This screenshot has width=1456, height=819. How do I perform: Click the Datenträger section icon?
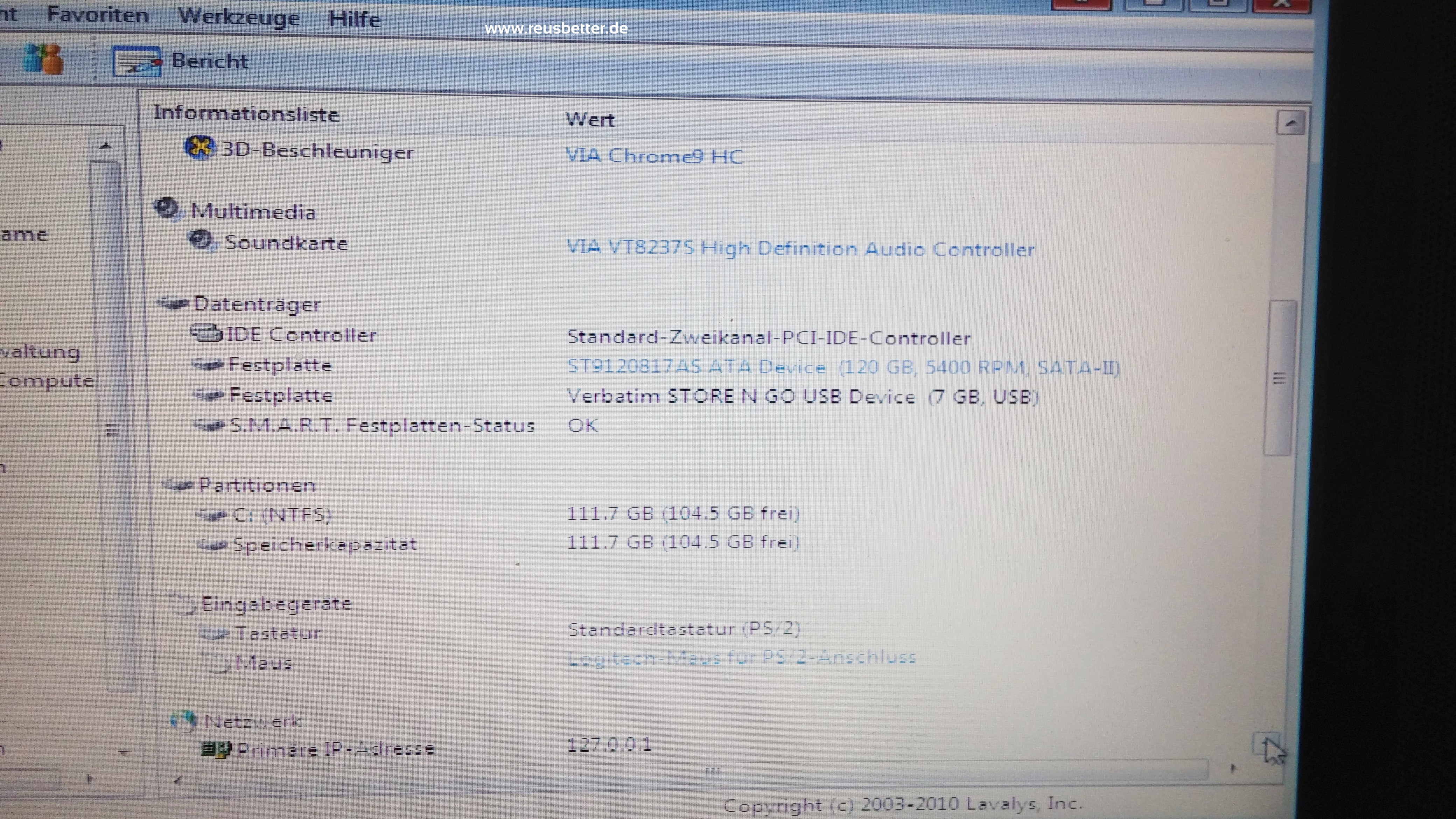[x=173, y=303]
